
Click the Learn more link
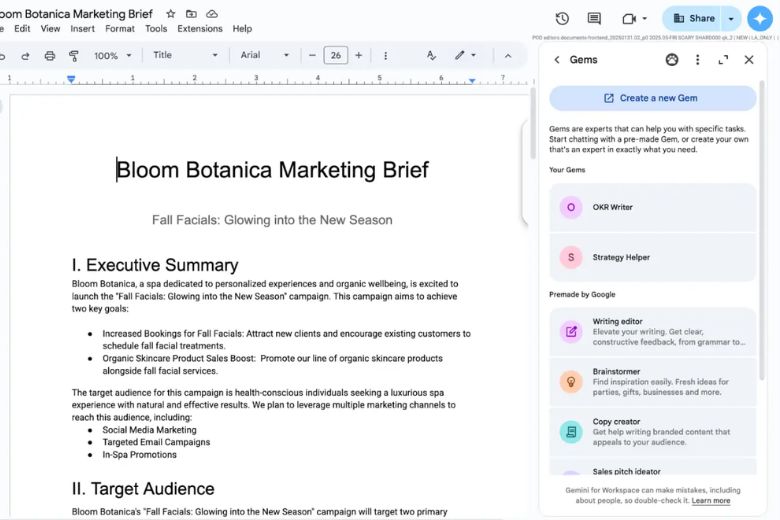tap(711, 501)
